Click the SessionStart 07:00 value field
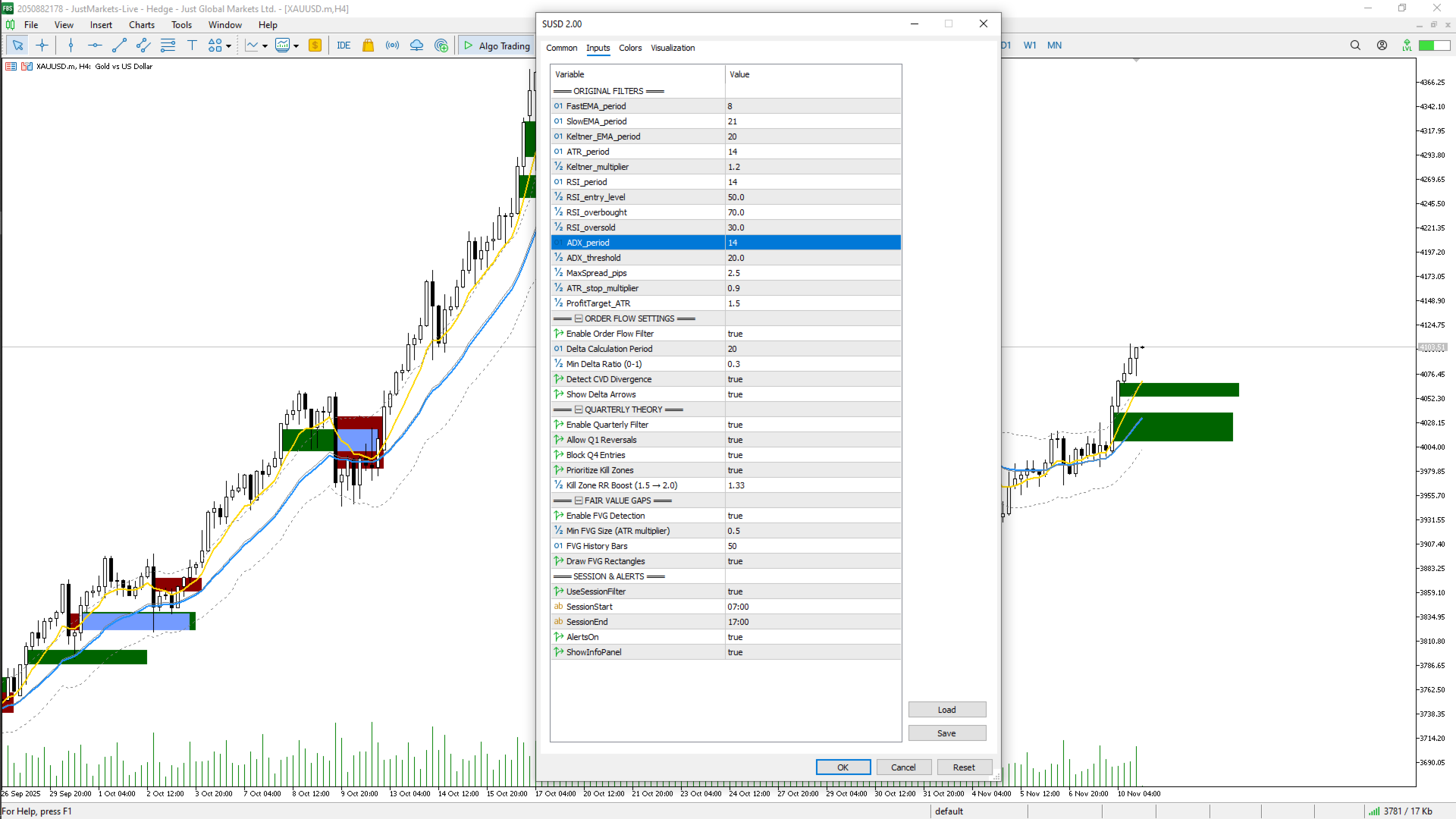Viewport: 1456px width, 819px height. coord(811,607)
